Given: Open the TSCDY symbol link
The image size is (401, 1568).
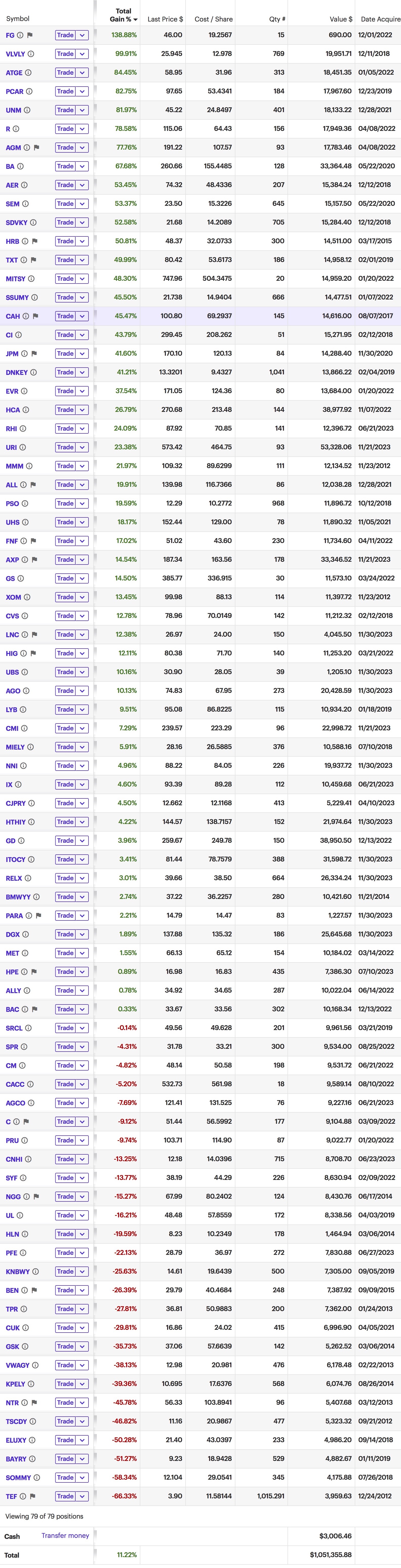Looking at the screenshot, I should click(x=16, y=1421).
